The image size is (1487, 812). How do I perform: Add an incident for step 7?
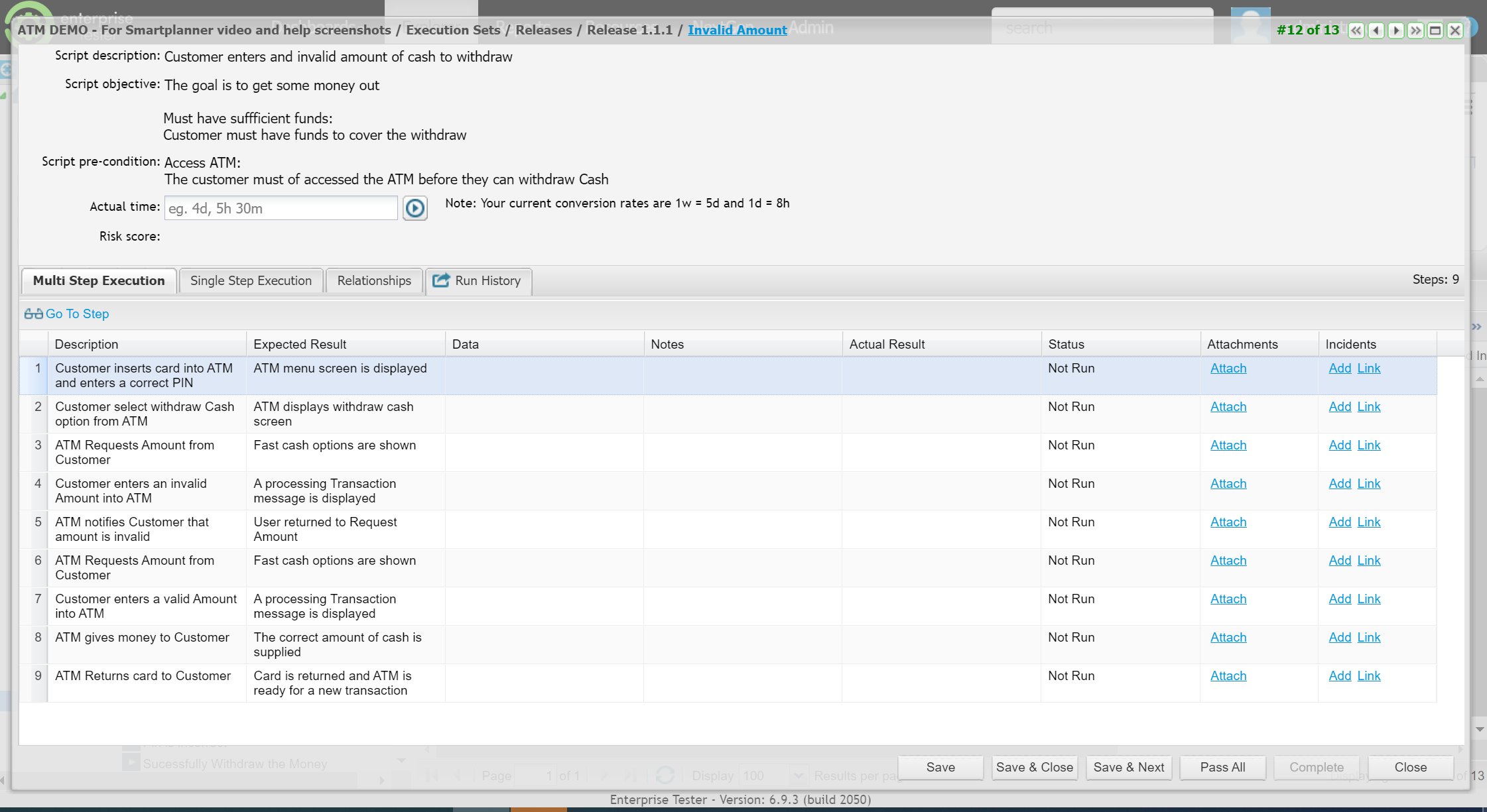pyautogui.click(x=1339, y=599)
